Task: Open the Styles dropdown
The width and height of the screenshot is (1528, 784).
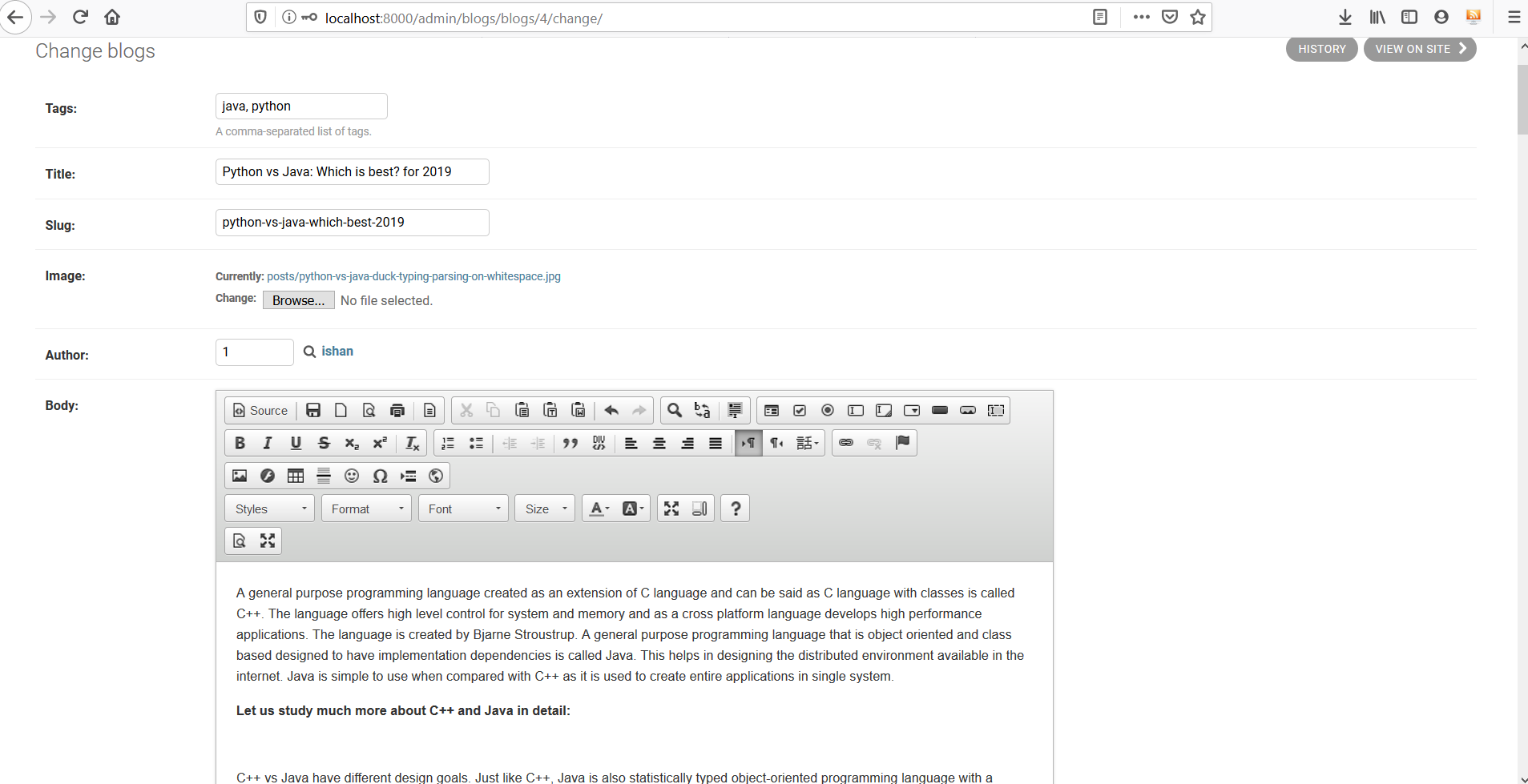Action: point(270,509)
